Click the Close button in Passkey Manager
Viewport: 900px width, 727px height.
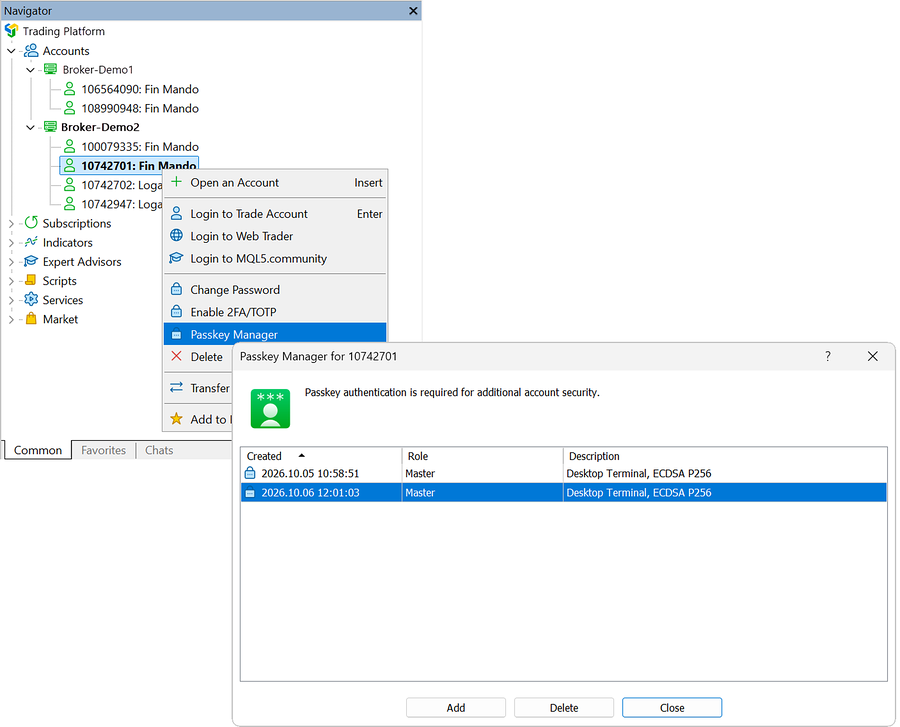pos(672,707)
